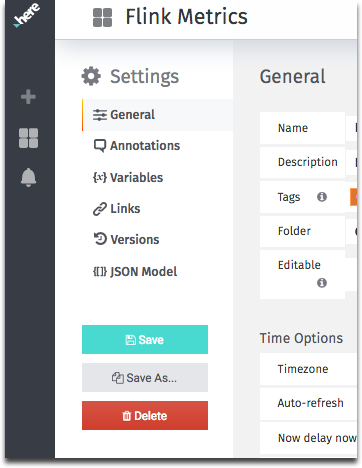Viewport: 362px width, 468px height.
Task: Click the Tags info icon
Action: click(322, 197)
